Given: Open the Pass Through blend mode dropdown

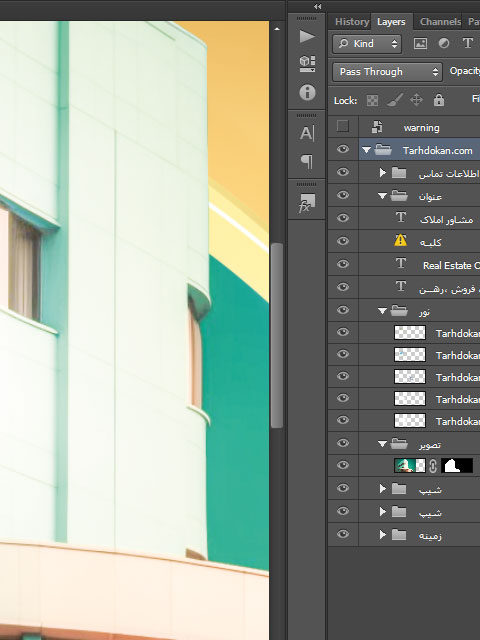Looking at the screenshot, I should click(x=387, y=72).
